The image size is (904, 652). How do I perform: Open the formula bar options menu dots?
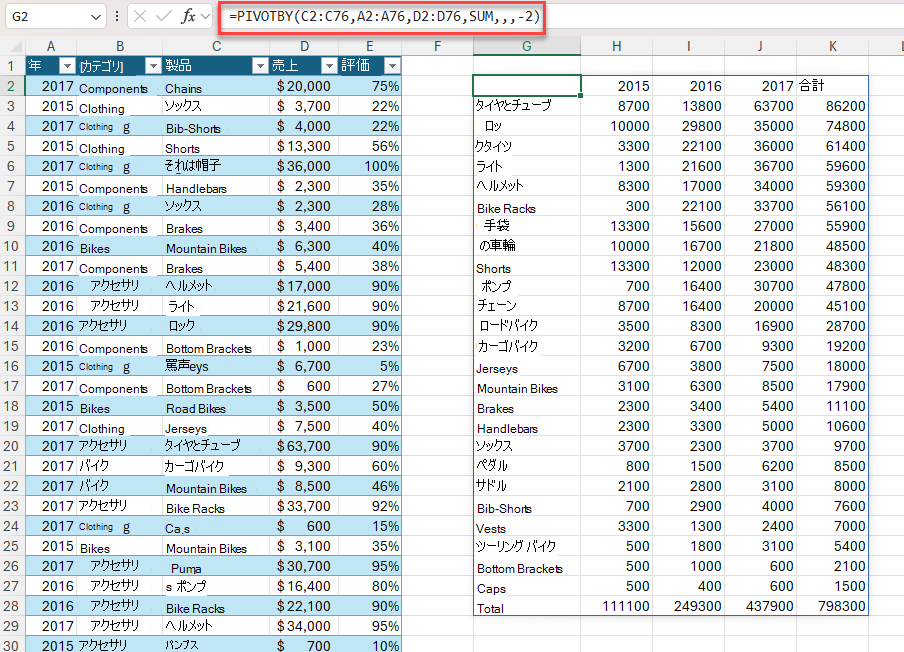tap(117, 16)
